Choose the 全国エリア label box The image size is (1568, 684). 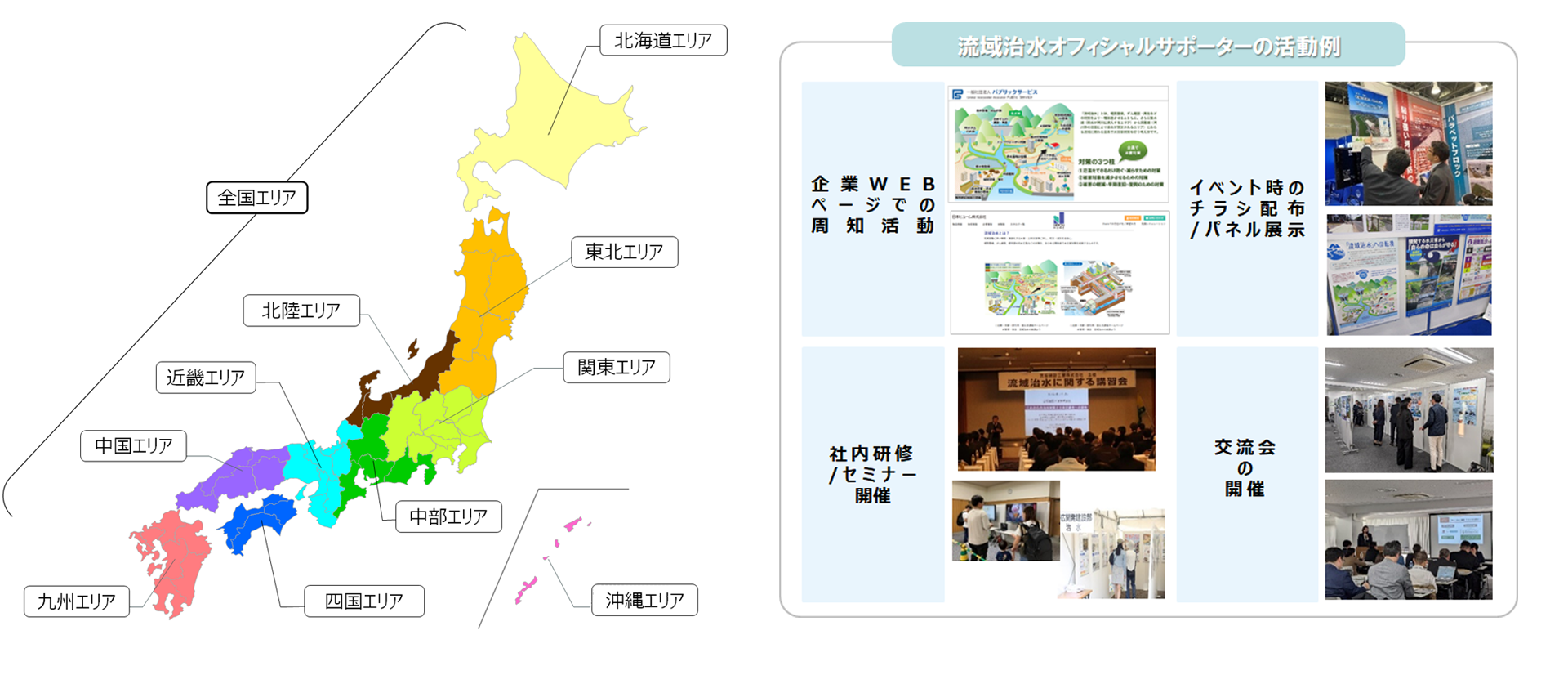coord(256,198)
